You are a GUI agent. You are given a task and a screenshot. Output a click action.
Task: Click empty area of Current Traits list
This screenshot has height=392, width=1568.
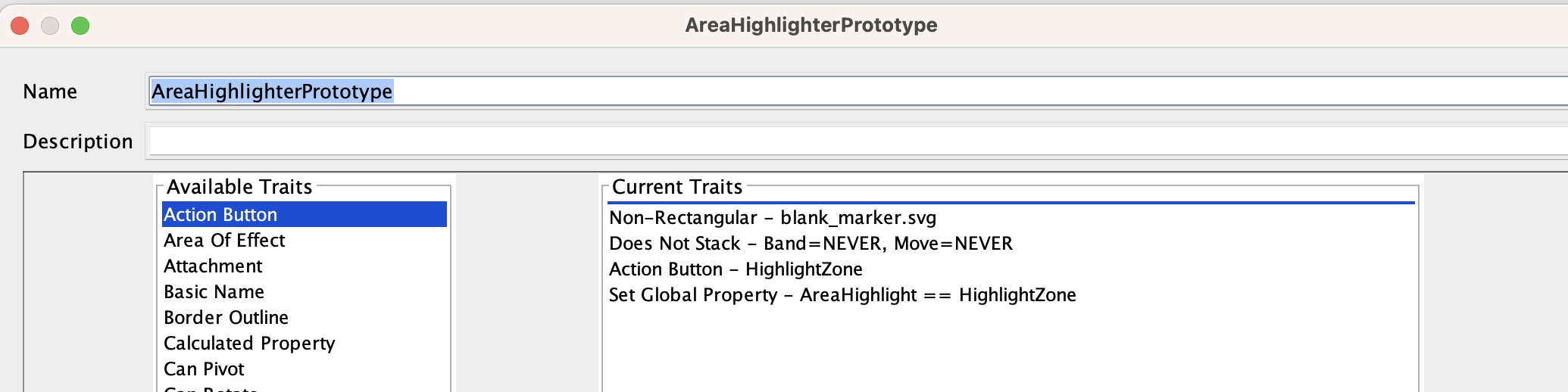[1011, 348]
